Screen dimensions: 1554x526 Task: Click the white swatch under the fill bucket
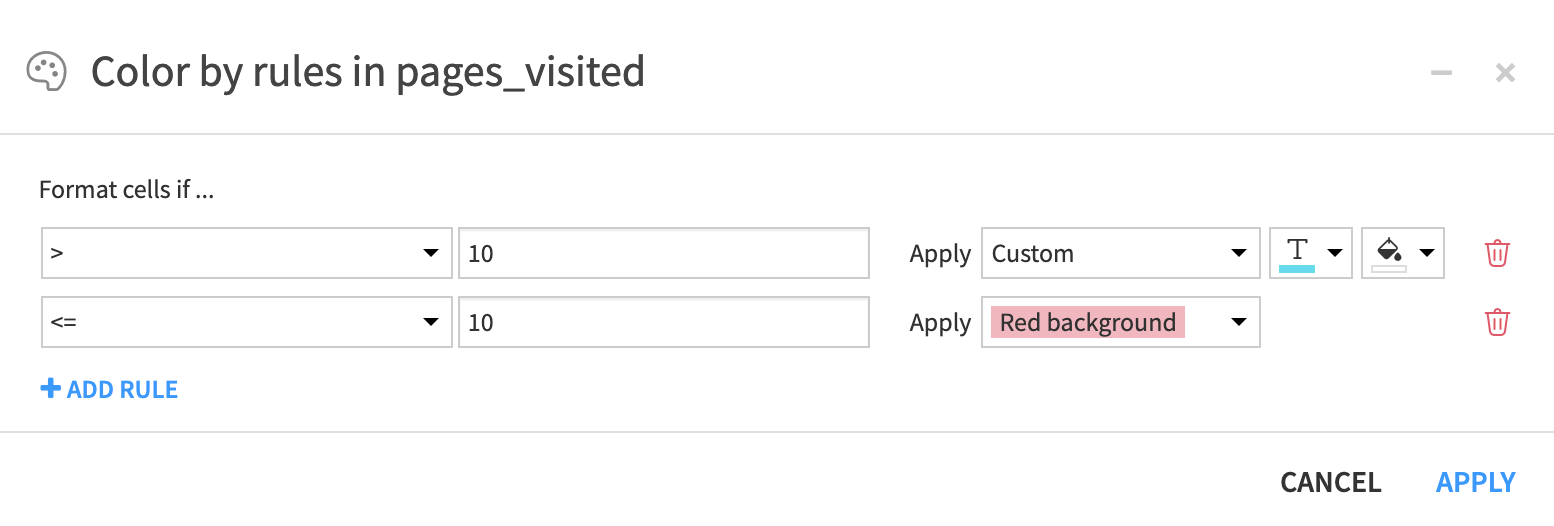pyautogui.click(x=1389, y=269)
